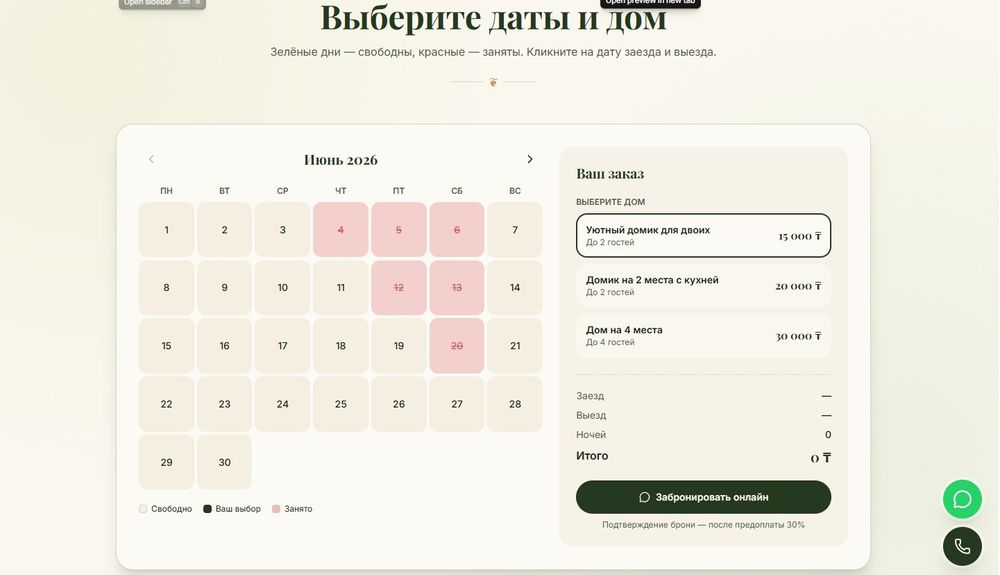The width and height of the screenshot is (1000, 575).
Task: Select date 16 in calendar
Action: coord(224,346)
